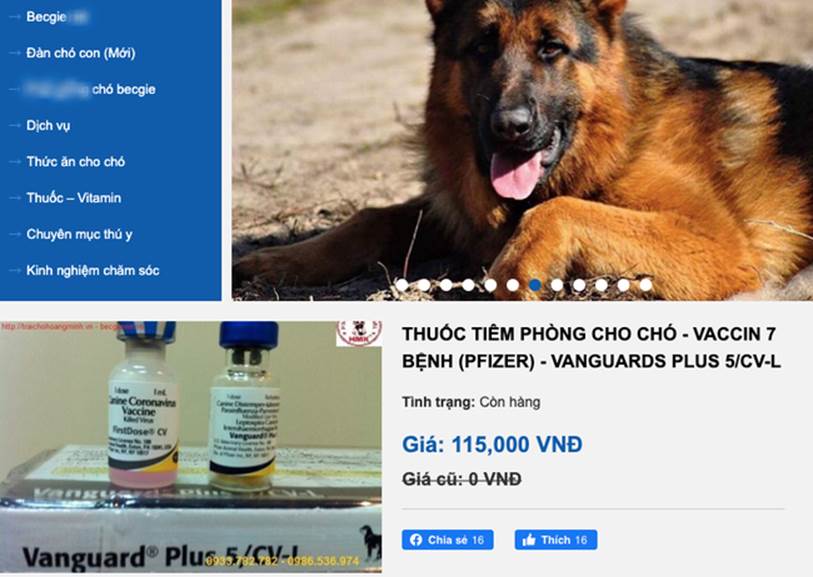Click the arrow icon beside Dịch vụ

[x=15, y=125]
